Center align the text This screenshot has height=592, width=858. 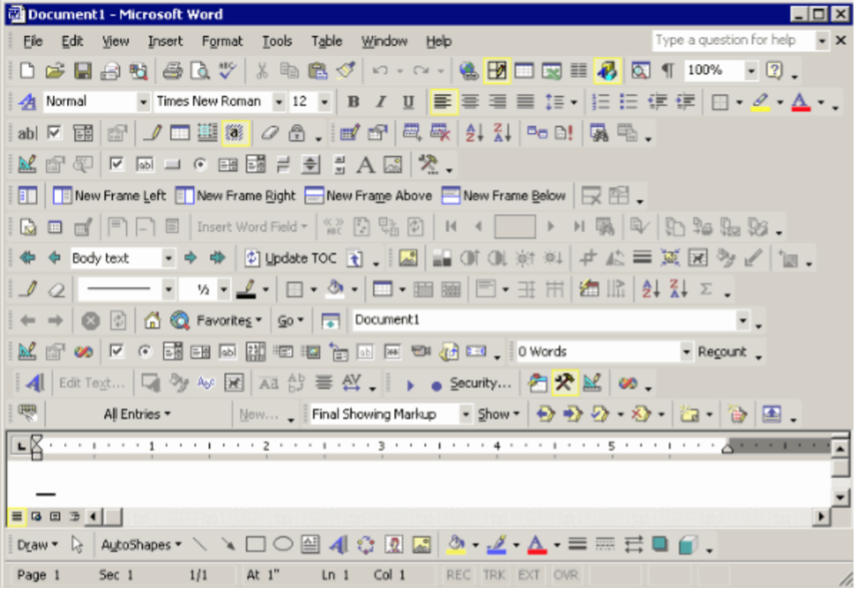point(470,102)
